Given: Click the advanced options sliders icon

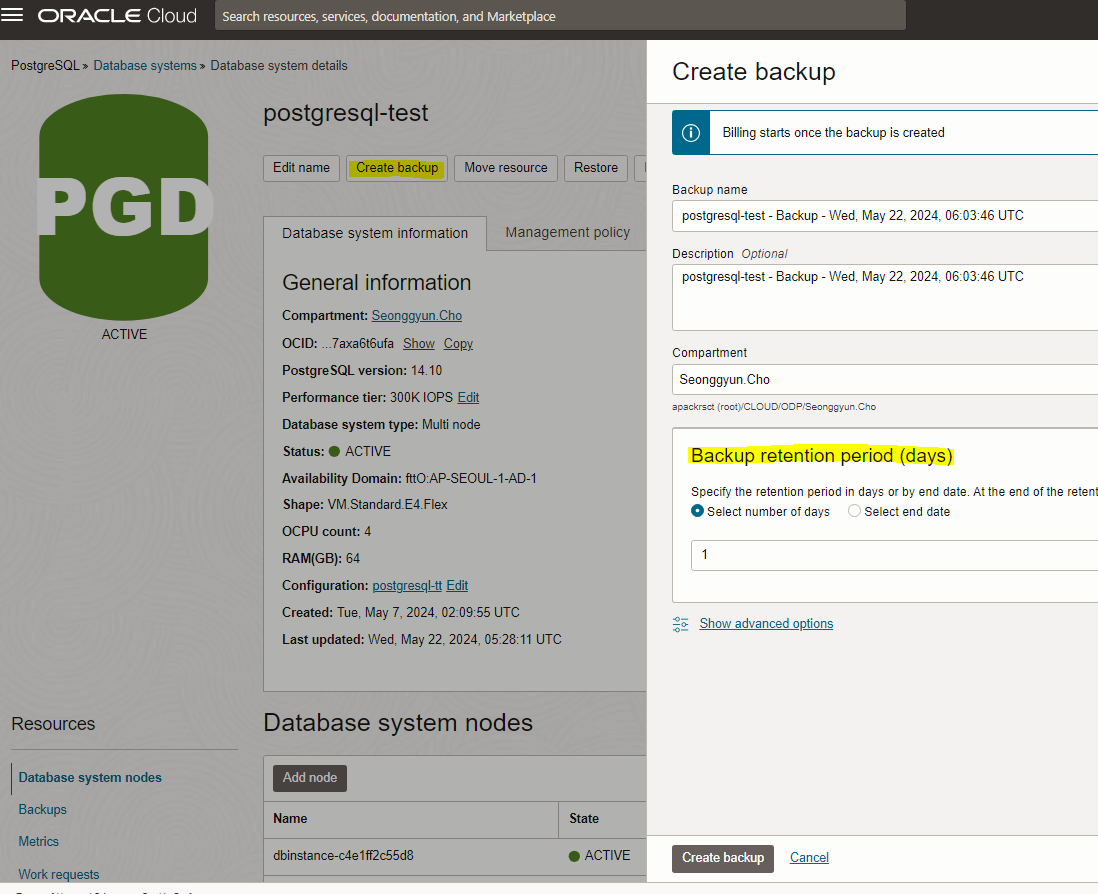Looking at the screenshot, I should [681, 624].
